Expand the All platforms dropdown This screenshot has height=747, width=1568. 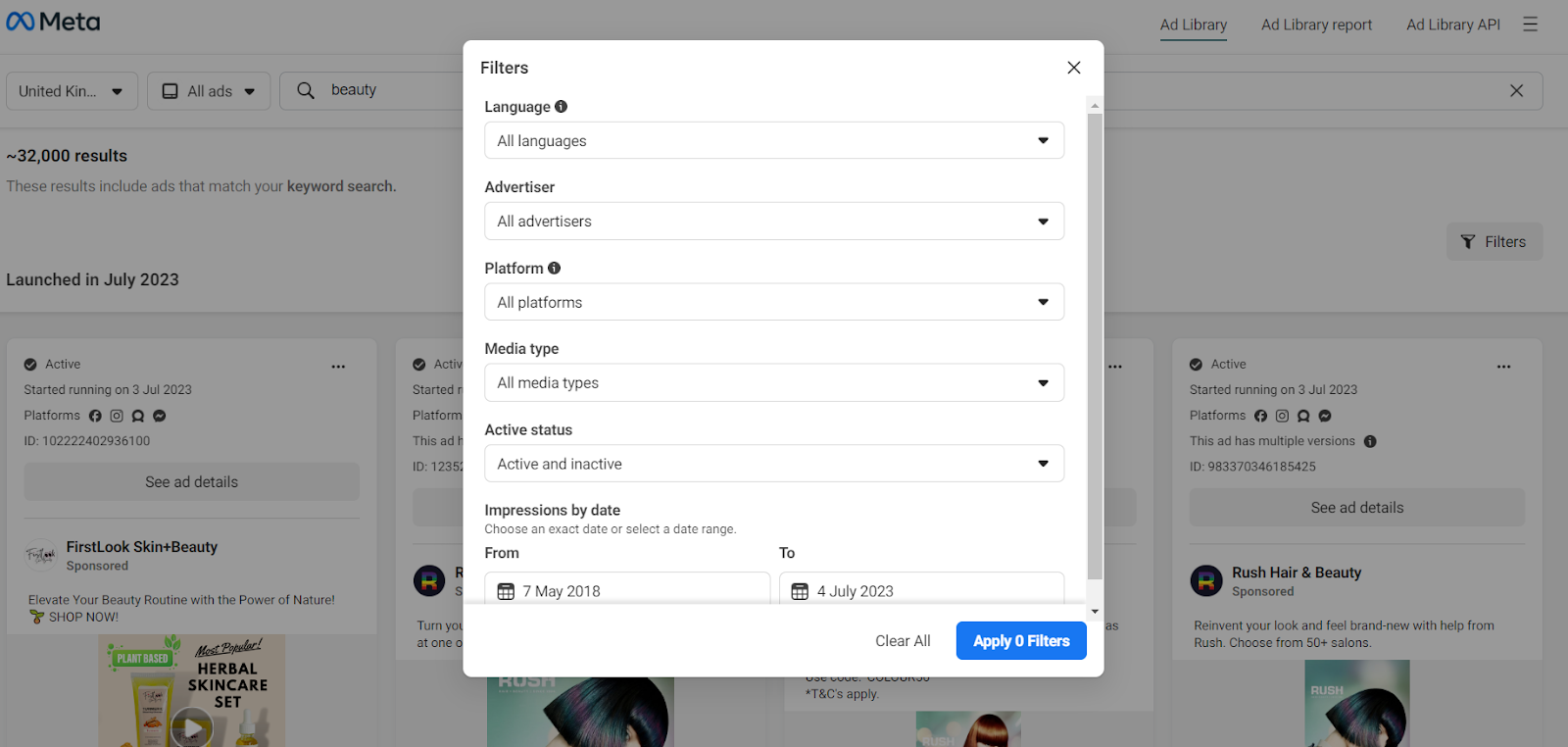[x=774, y=302]
